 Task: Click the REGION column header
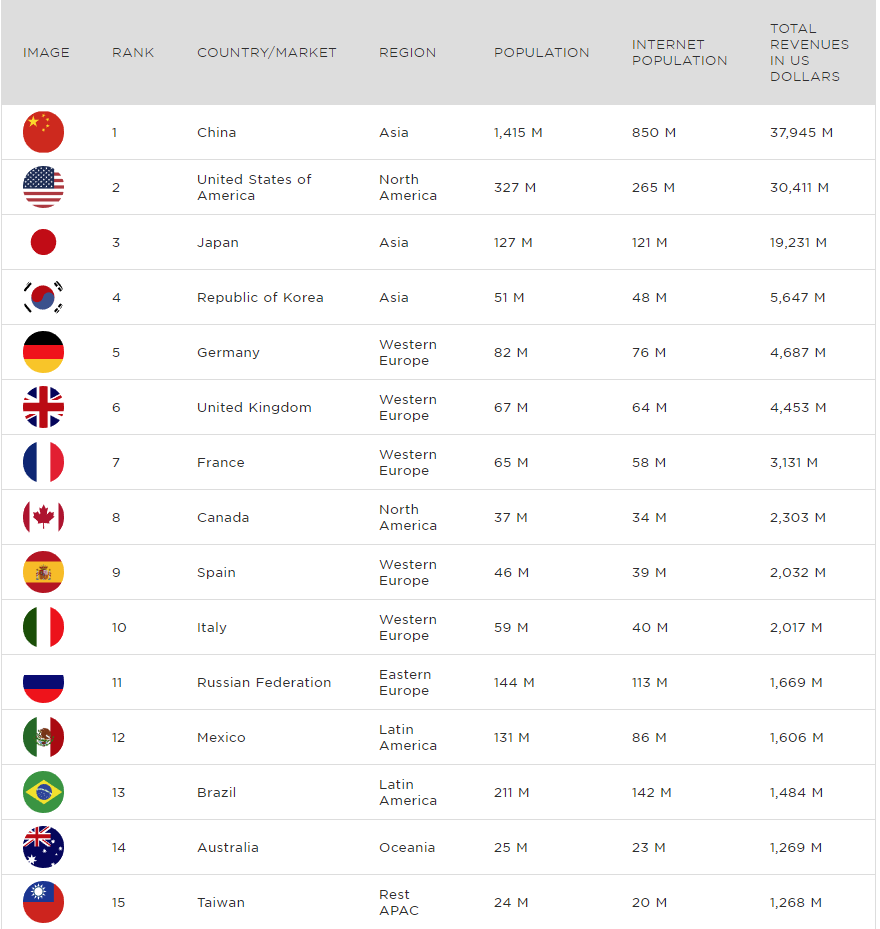[408, 53]
